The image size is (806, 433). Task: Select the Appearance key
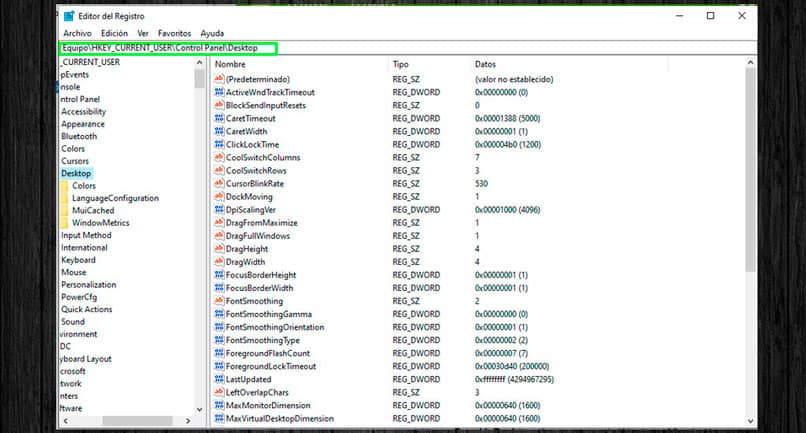point(83,124)
